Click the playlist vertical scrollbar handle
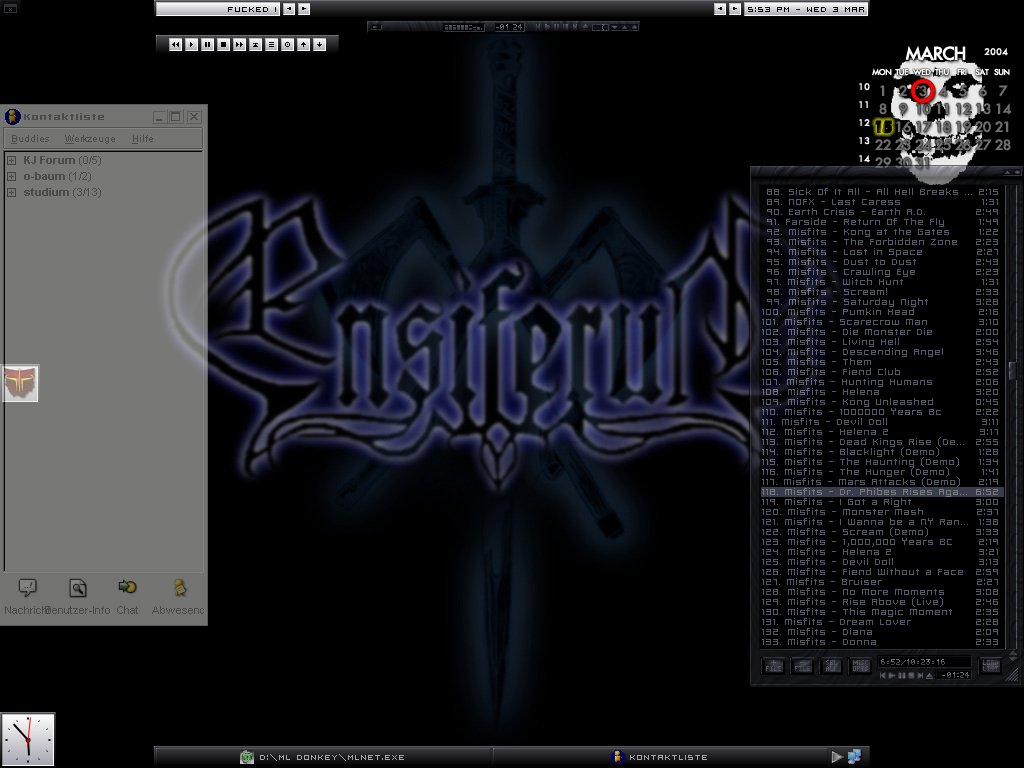The image size is (1024, 768). point(1012,370)
